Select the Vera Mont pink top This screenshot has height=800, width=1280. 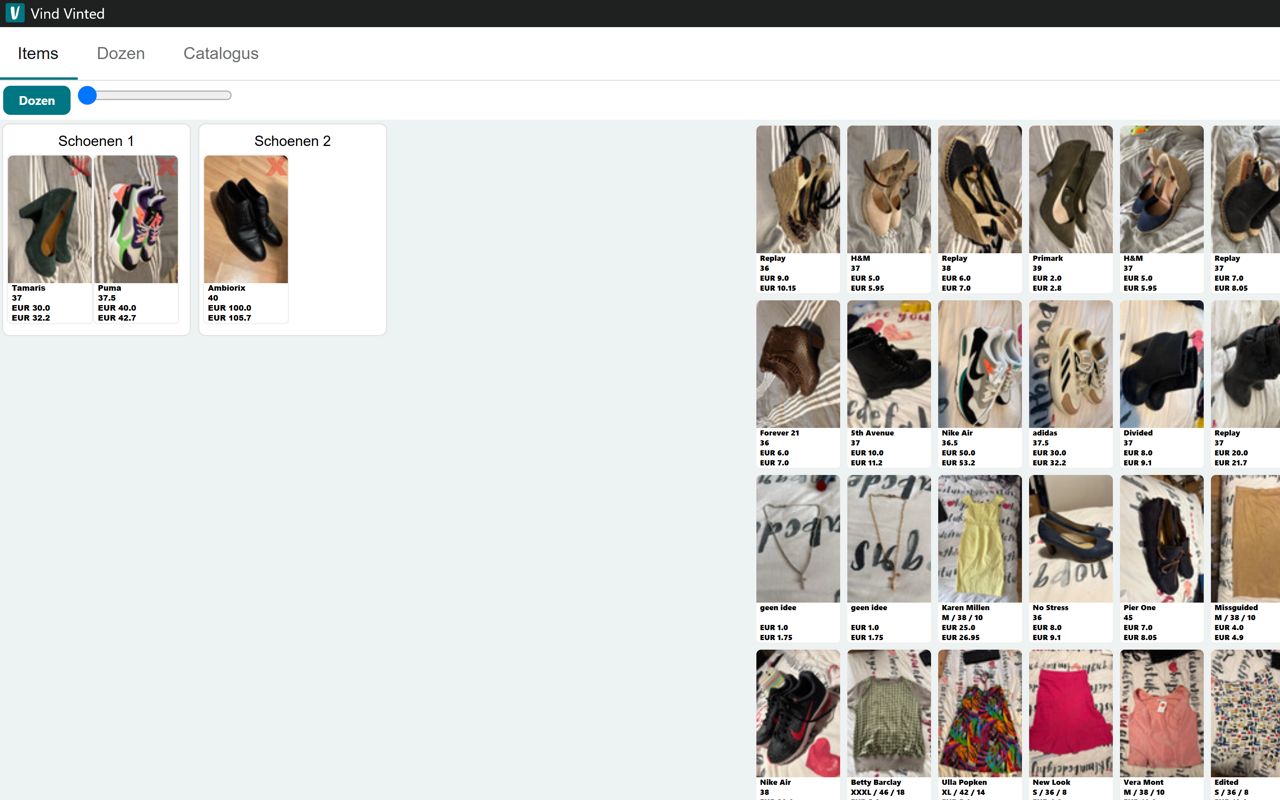[x=1162, y=725]
